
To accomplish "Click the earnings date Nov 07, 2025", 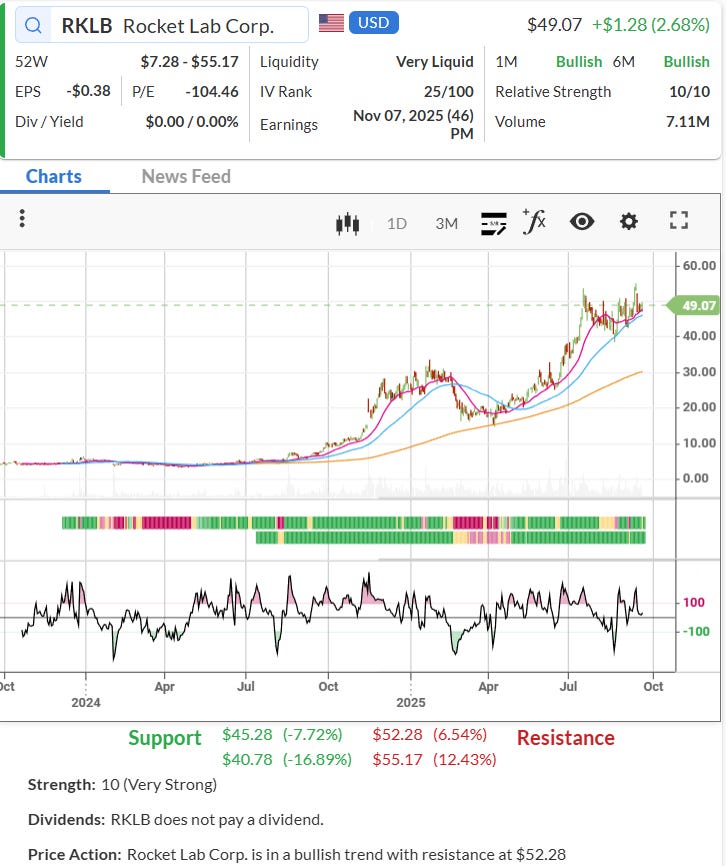I will coord(413,124).
